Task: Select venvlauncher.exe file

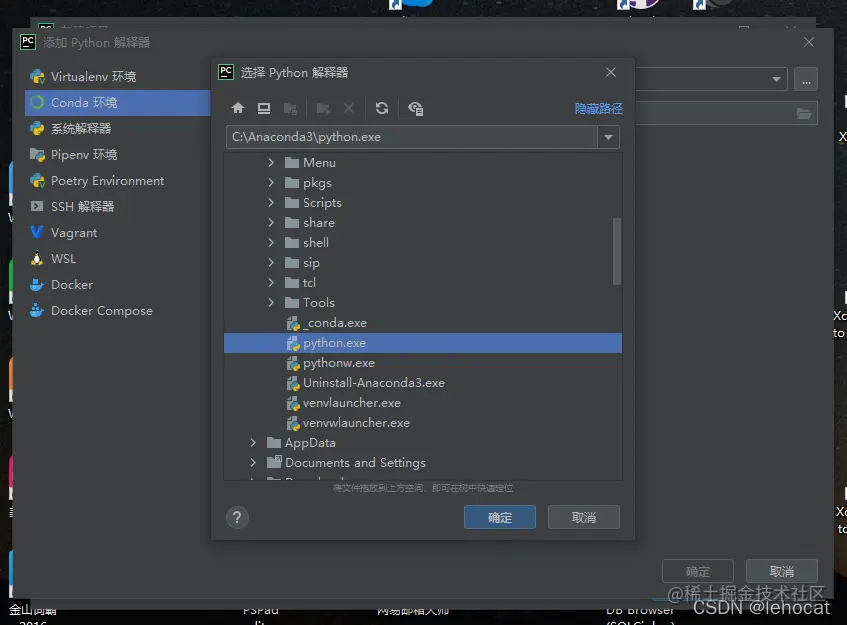Action: pos(422,402)
